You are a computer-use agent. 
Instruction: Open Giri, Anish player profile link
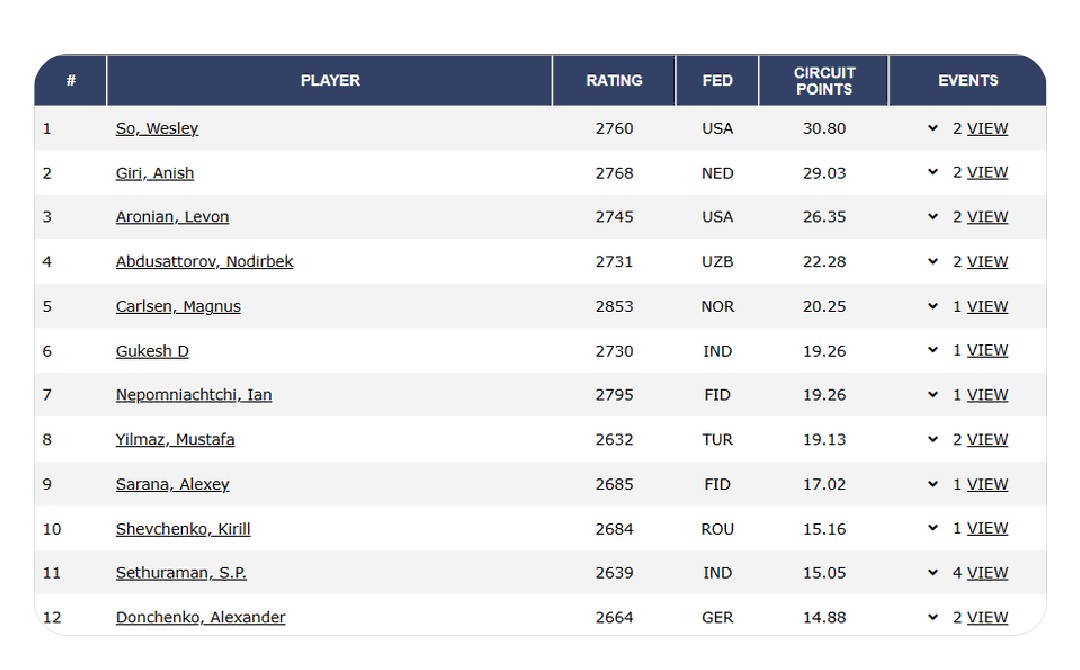click(155, 173)
